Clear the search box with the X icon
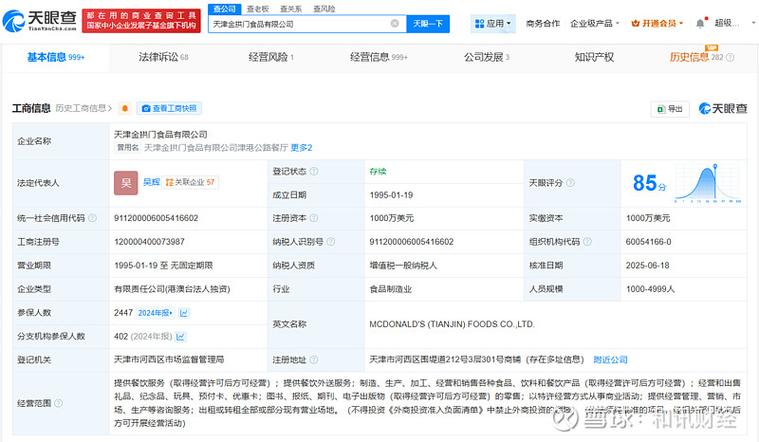This screenshot has height=442, width=759. click(x=395, y=23)
